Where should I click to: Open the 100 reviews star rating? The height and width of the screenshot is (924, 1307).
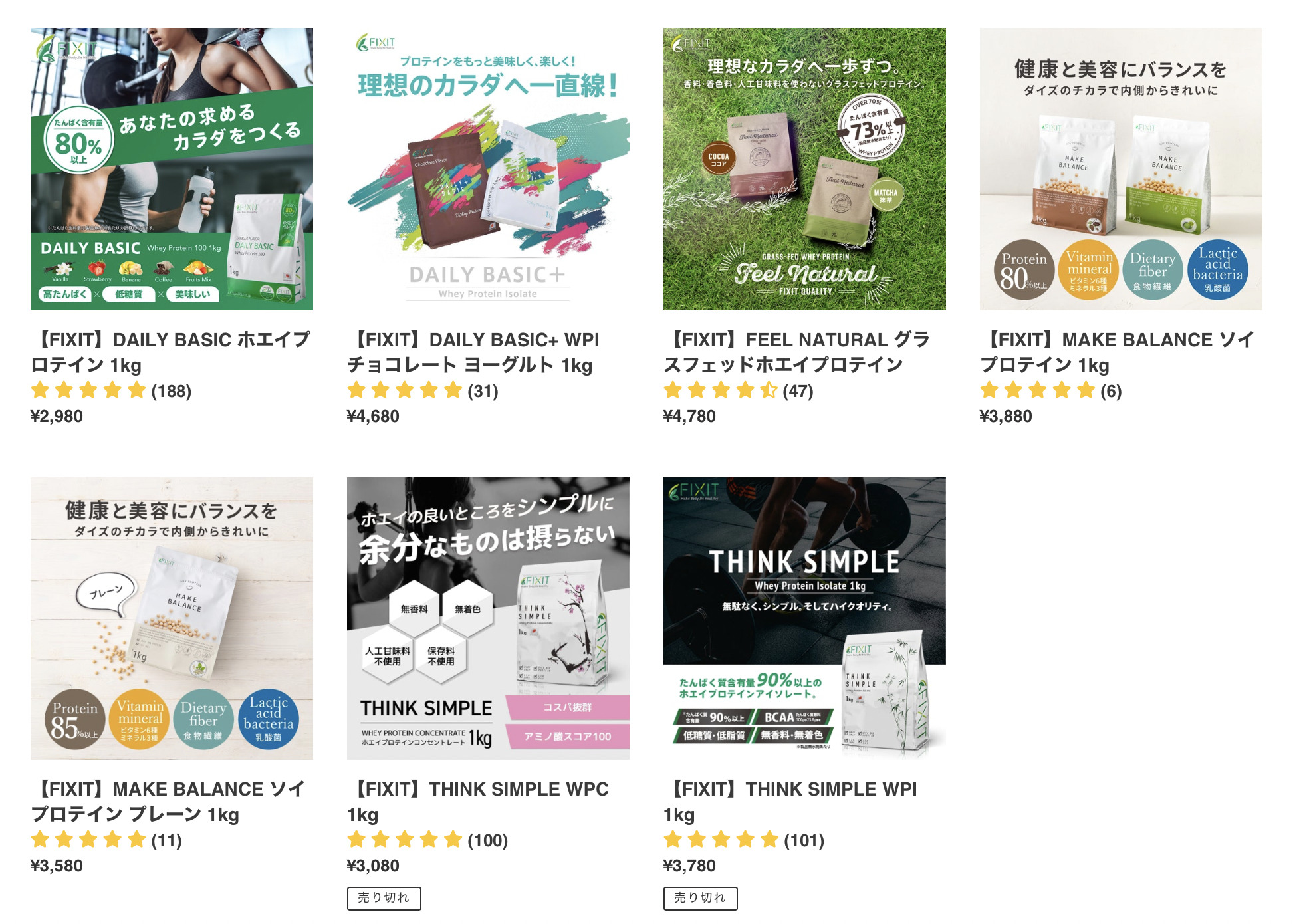coord(427,840)
